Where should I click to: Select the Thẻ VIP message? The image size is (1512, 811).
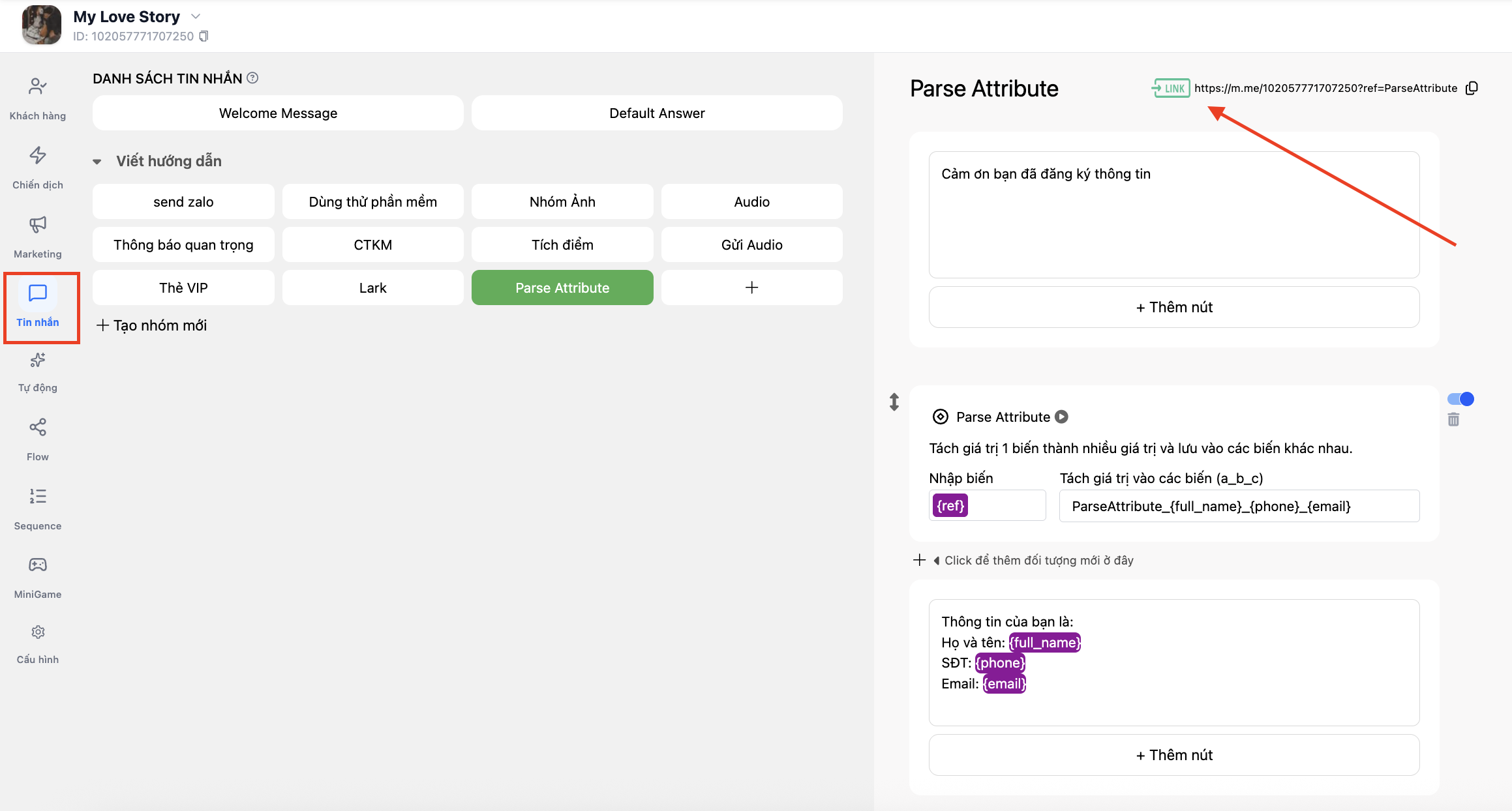tap(183, 288)
